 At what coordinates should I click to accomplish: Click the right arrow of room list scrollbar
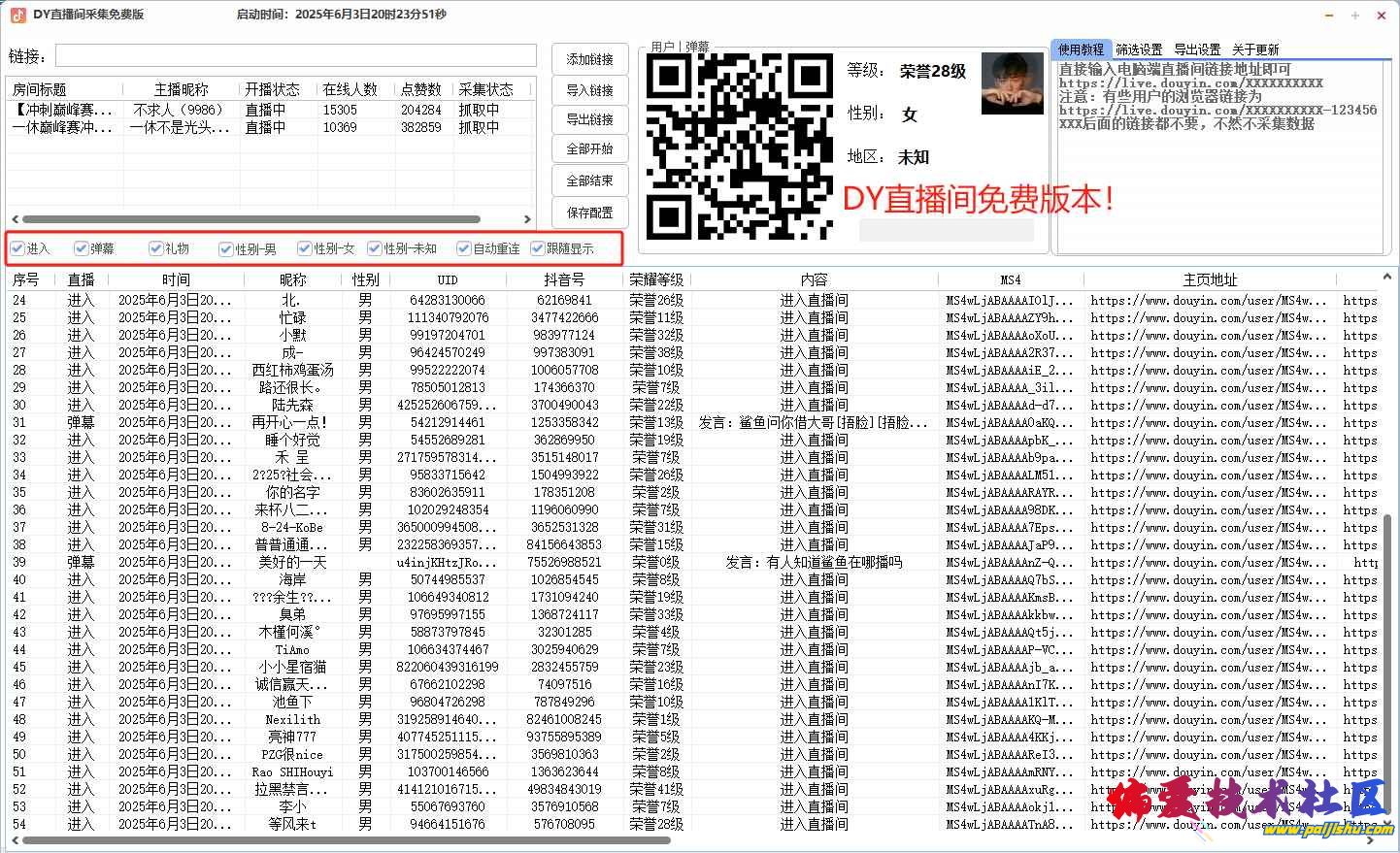[527, 219]
